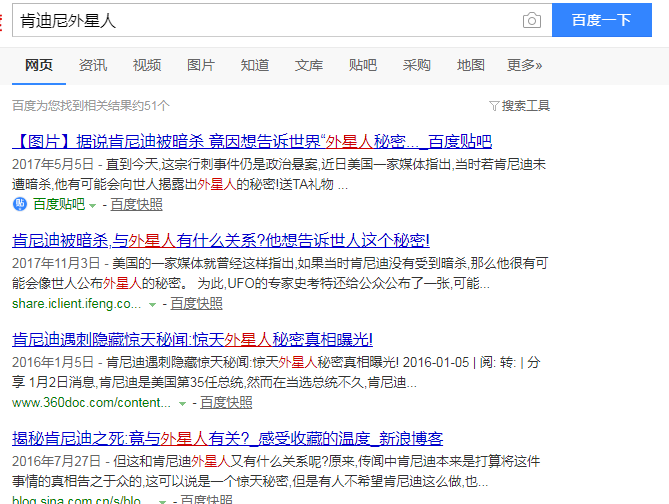Viewport: 669px width, 504px height.
Task: Click the share.iclient.ifeng.co... source URL
Action: (76, 303)
